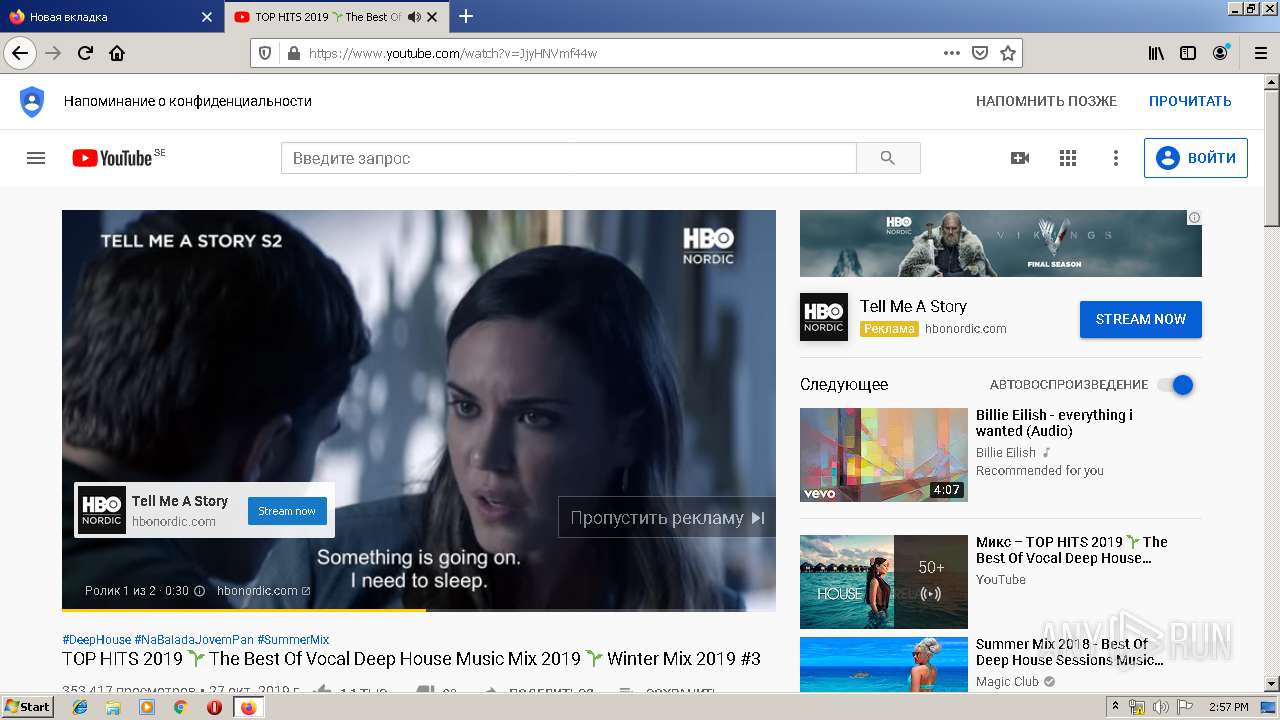Screen dimensions: 1280x720
Task: Click the Введите запрос search field
Action: (568, 158)
